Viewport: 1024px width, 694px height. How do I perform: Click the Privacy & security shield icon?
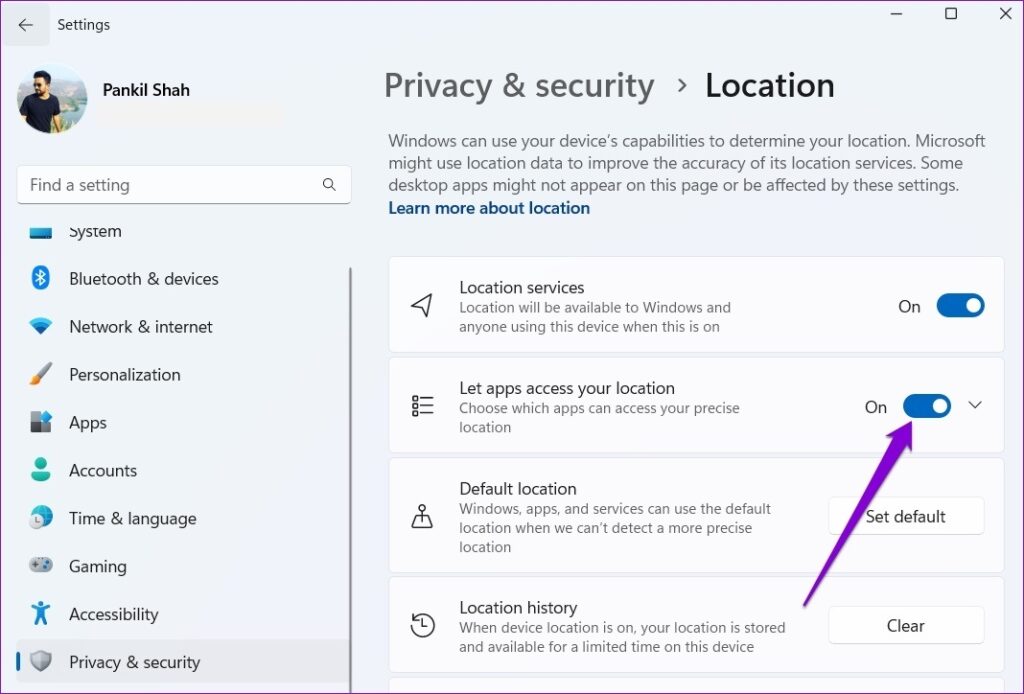coord(38,662)
